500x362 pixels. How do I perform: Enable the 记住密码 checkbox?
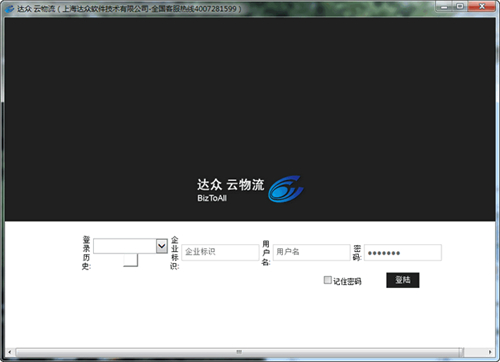click(x=327, y=280)
